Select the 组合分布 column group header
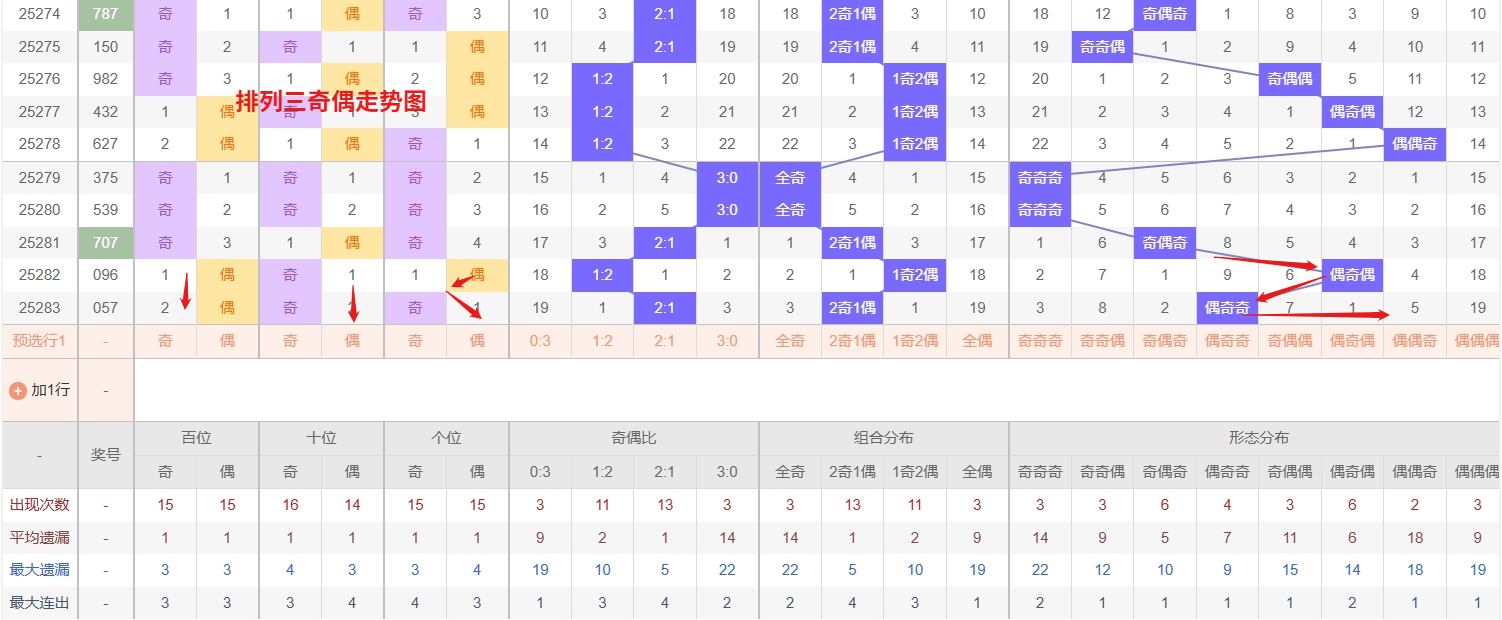1502x620 pixels. click(x=883, y=438)
